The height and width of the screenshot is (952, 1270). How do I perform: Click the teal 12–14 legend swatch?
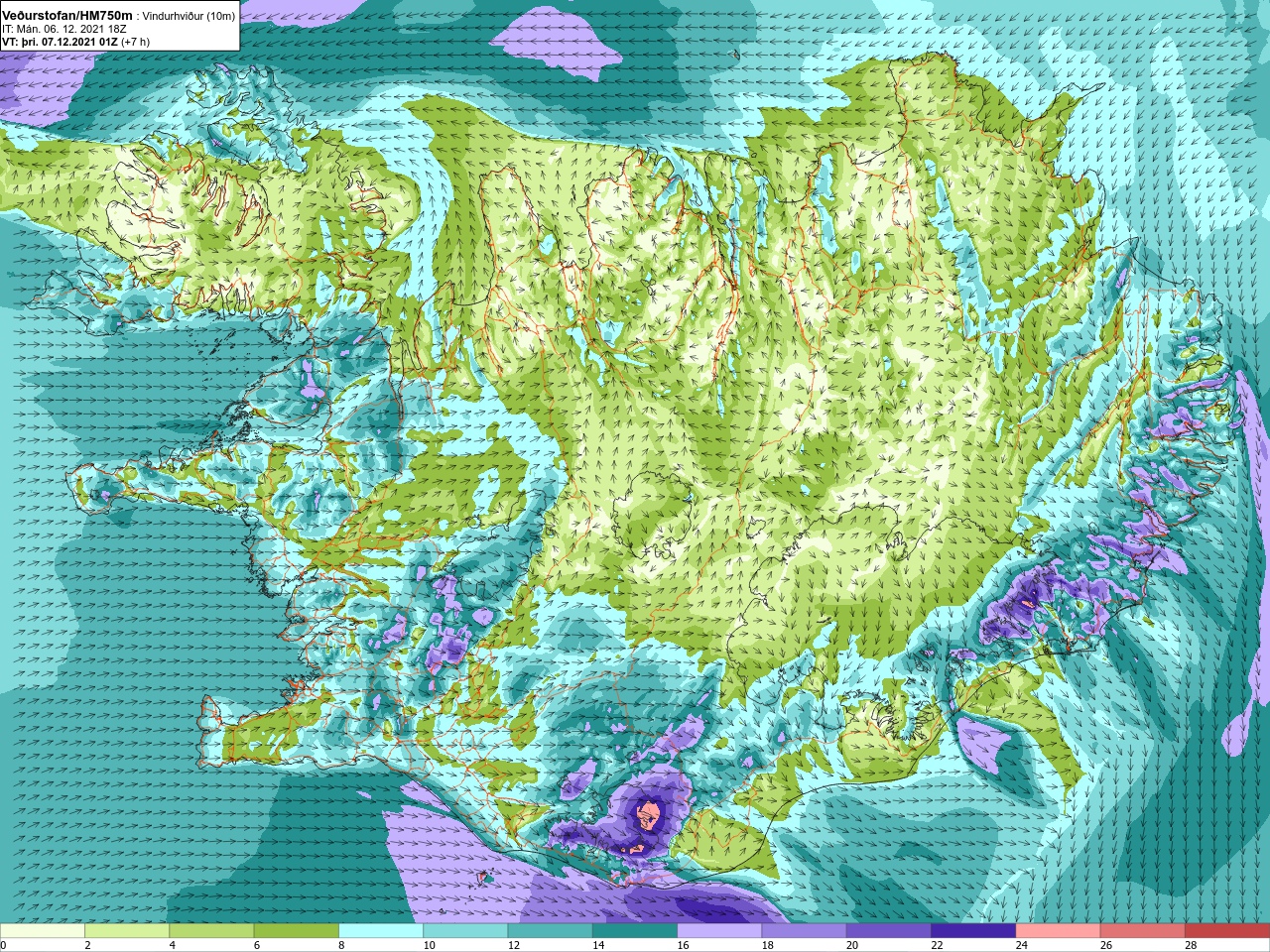pos(551,931)
